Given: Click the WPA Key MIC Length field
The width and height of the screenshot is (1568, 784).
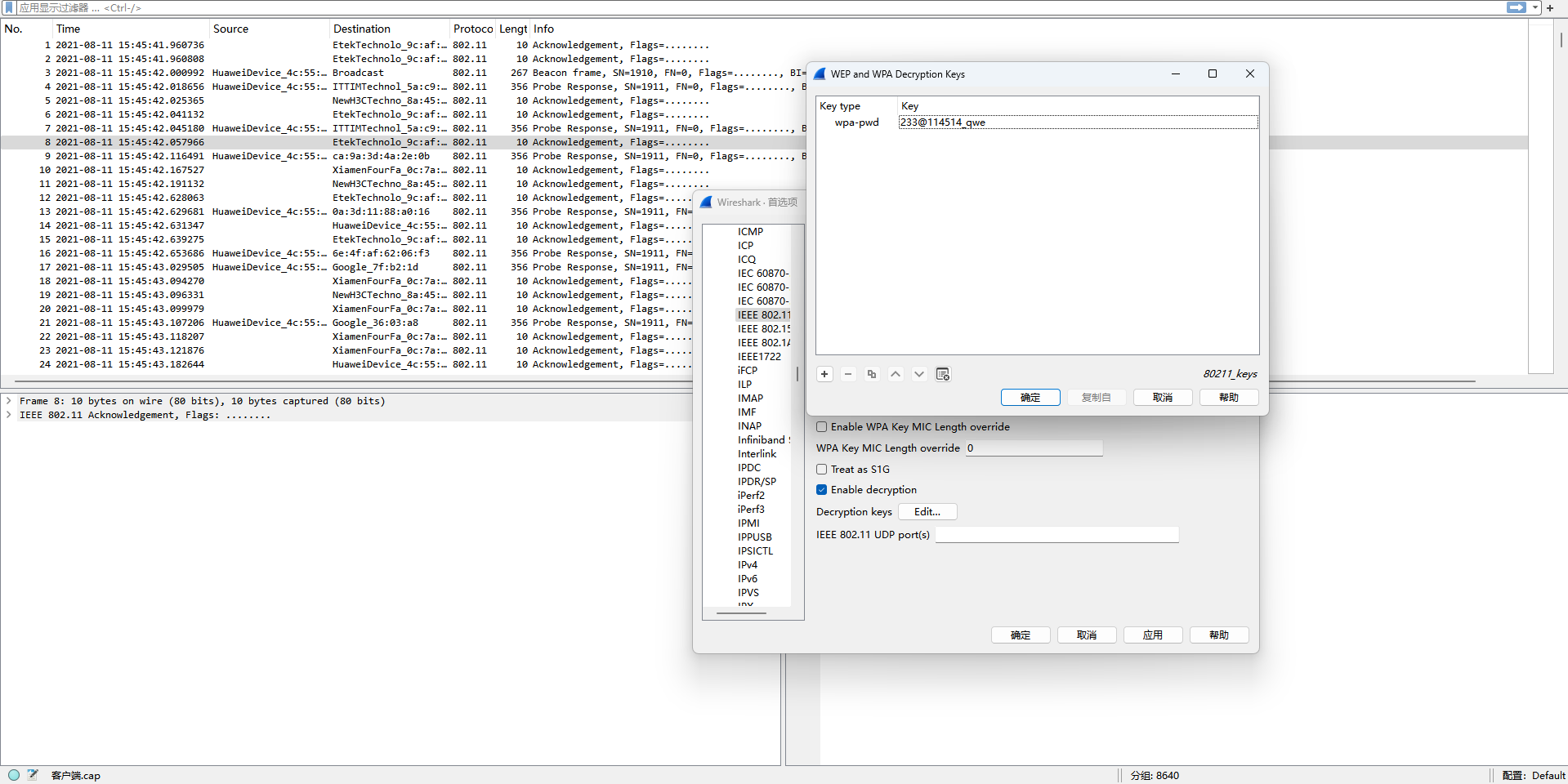Looking at the screenshot, I should (1034, 448).
